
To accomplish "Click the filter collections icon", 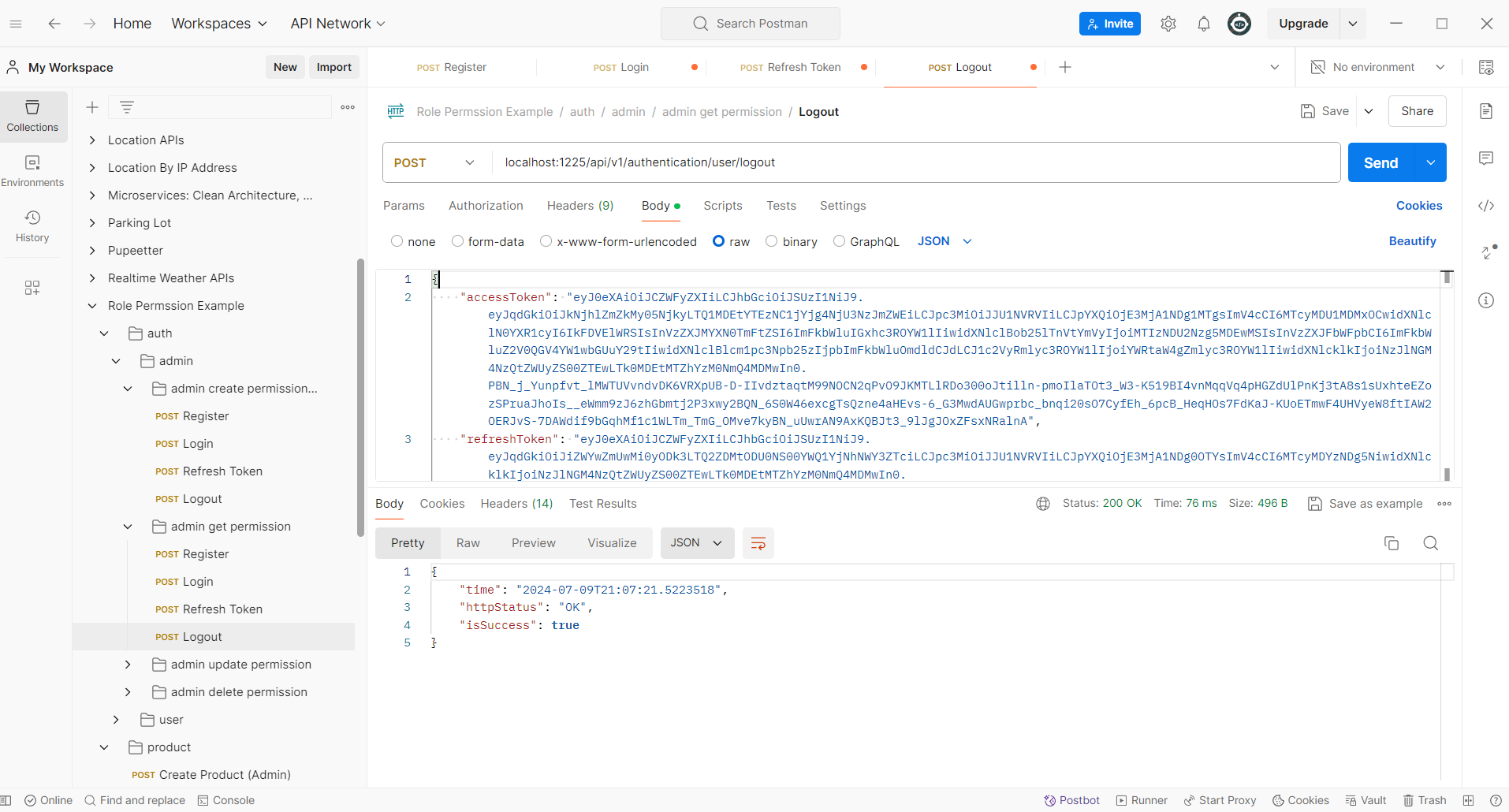I will click(x=127, y=107).
